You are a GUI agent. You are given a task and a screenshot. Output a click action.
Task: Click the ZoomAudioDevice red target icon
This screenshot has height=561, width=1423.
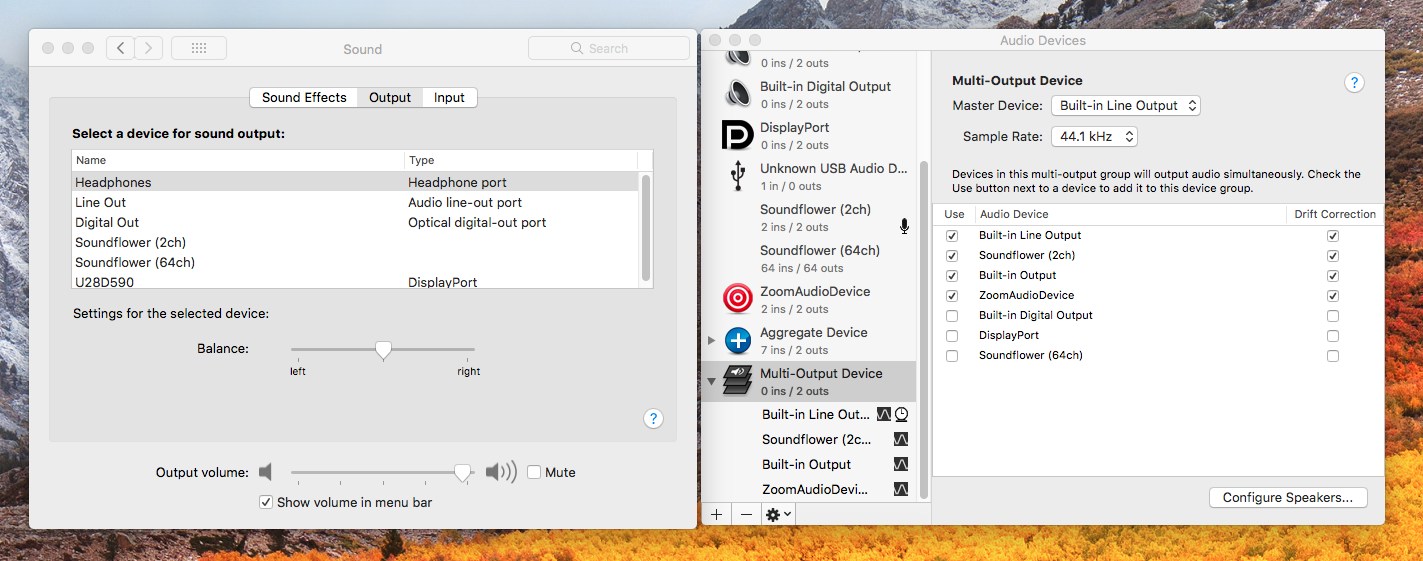738,299
